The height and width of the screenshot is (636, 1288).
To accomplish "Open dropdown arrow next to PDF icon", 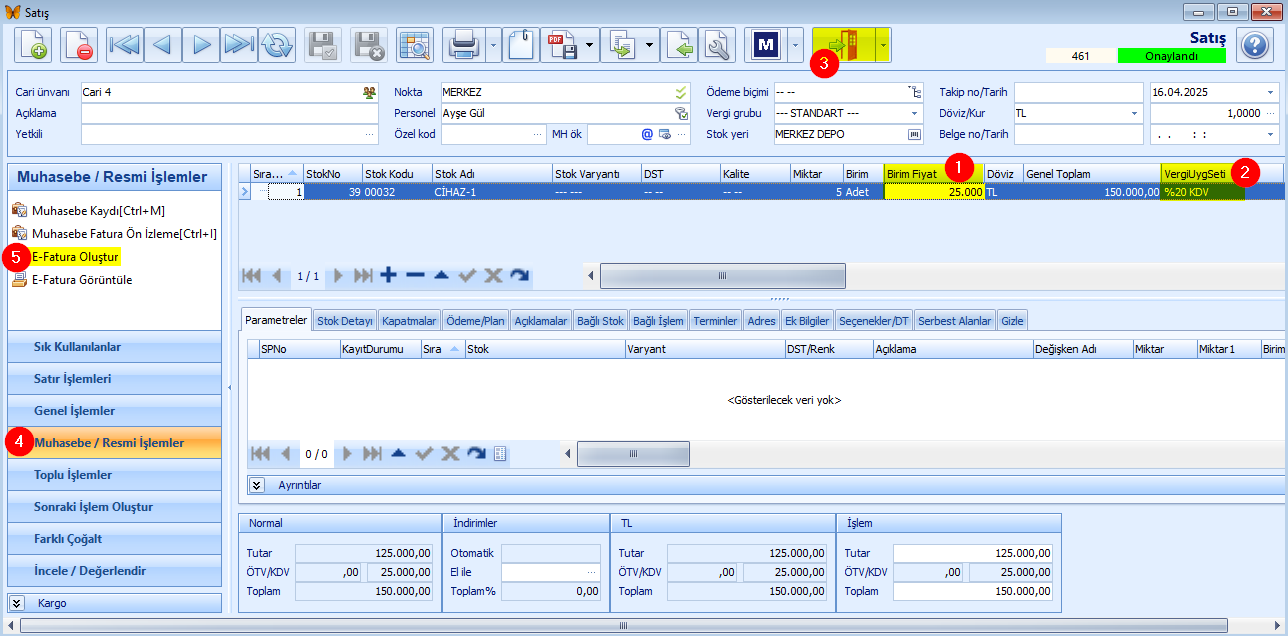I will (x=590, y=45).
